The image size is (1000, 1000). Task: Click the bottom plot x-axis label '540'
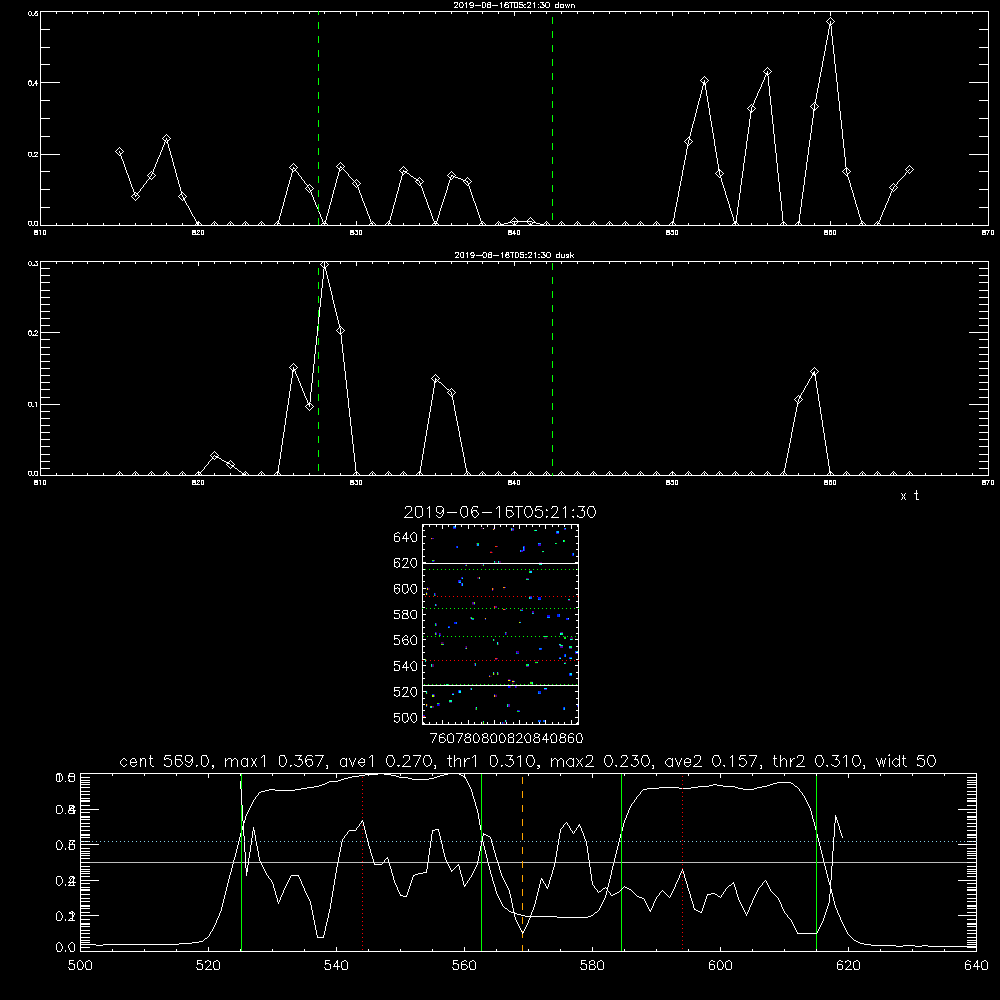tap(336, 966)
